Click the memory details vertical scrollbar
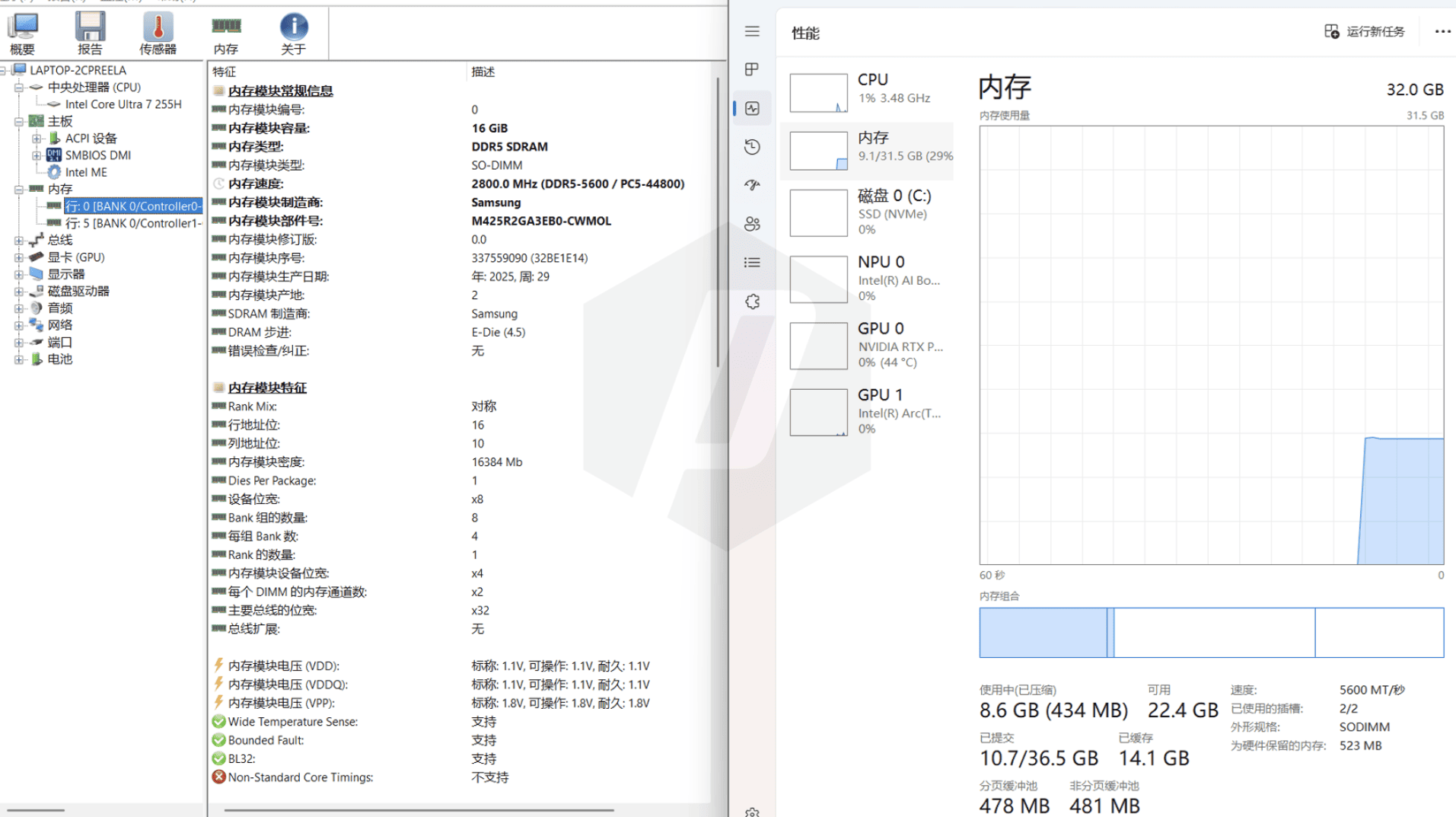The height and width of the screenshot is (817, 1456). 718,221
